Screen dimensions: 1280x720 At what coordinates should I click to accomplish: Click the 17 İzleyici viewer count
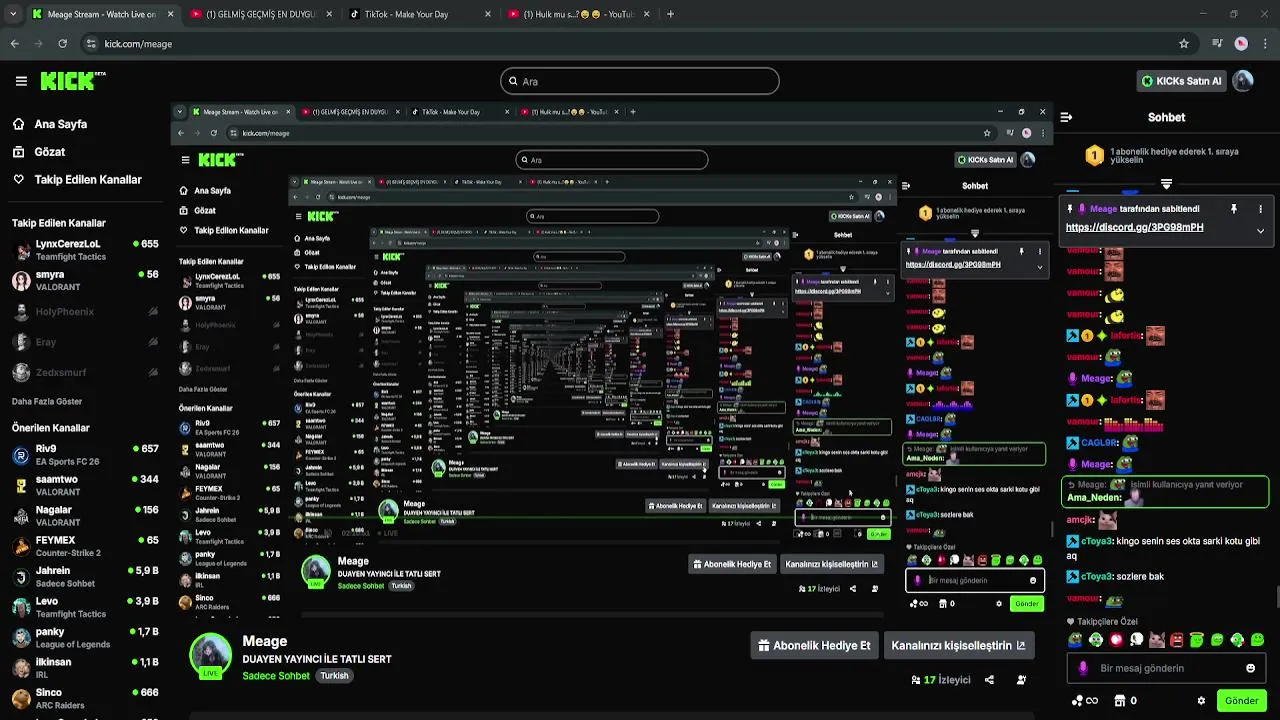(940, 680)
